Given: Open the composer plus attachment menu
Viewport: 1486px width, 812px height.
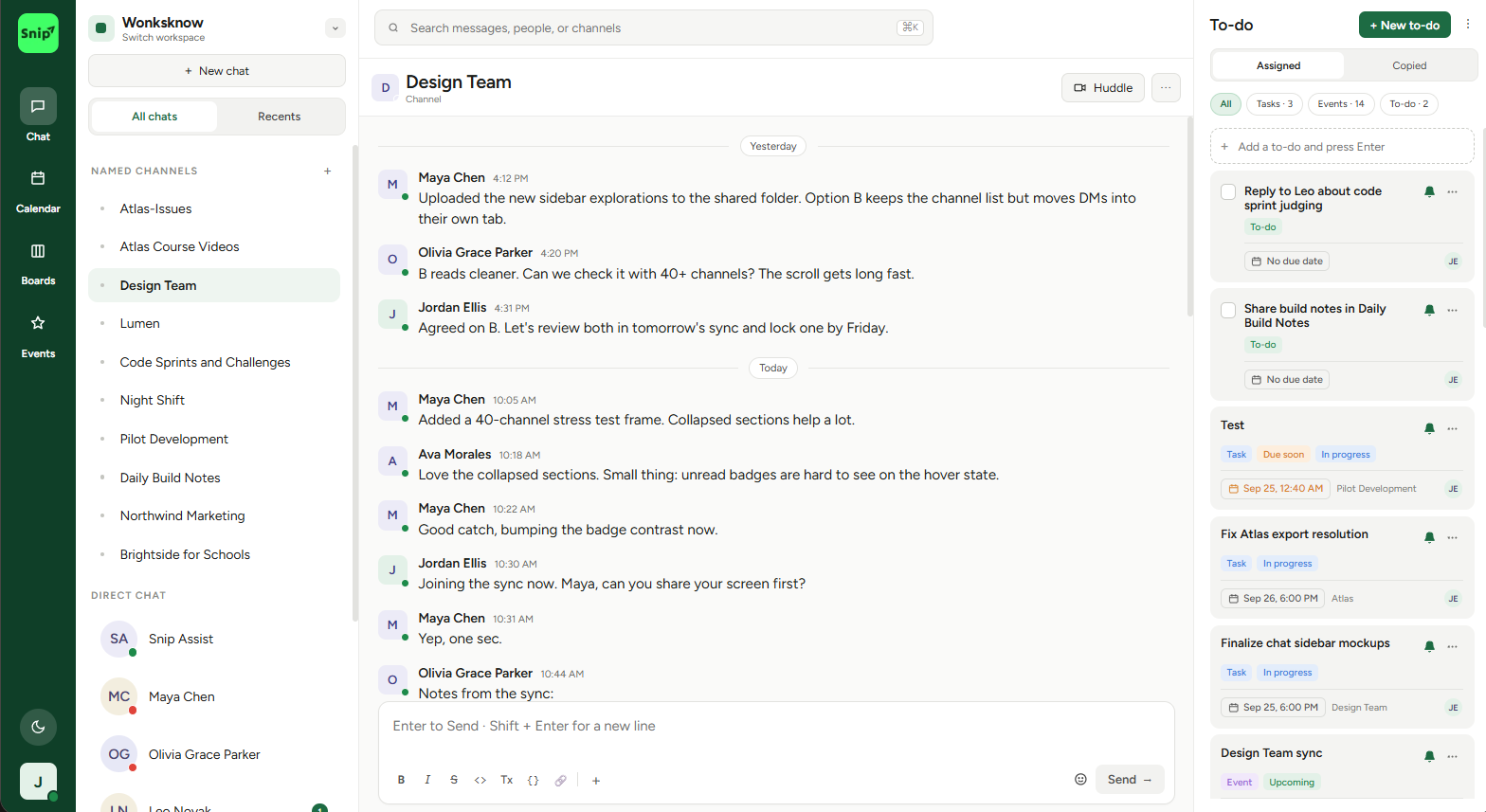Looking at the screenshot, I should (x=596, y=780).
